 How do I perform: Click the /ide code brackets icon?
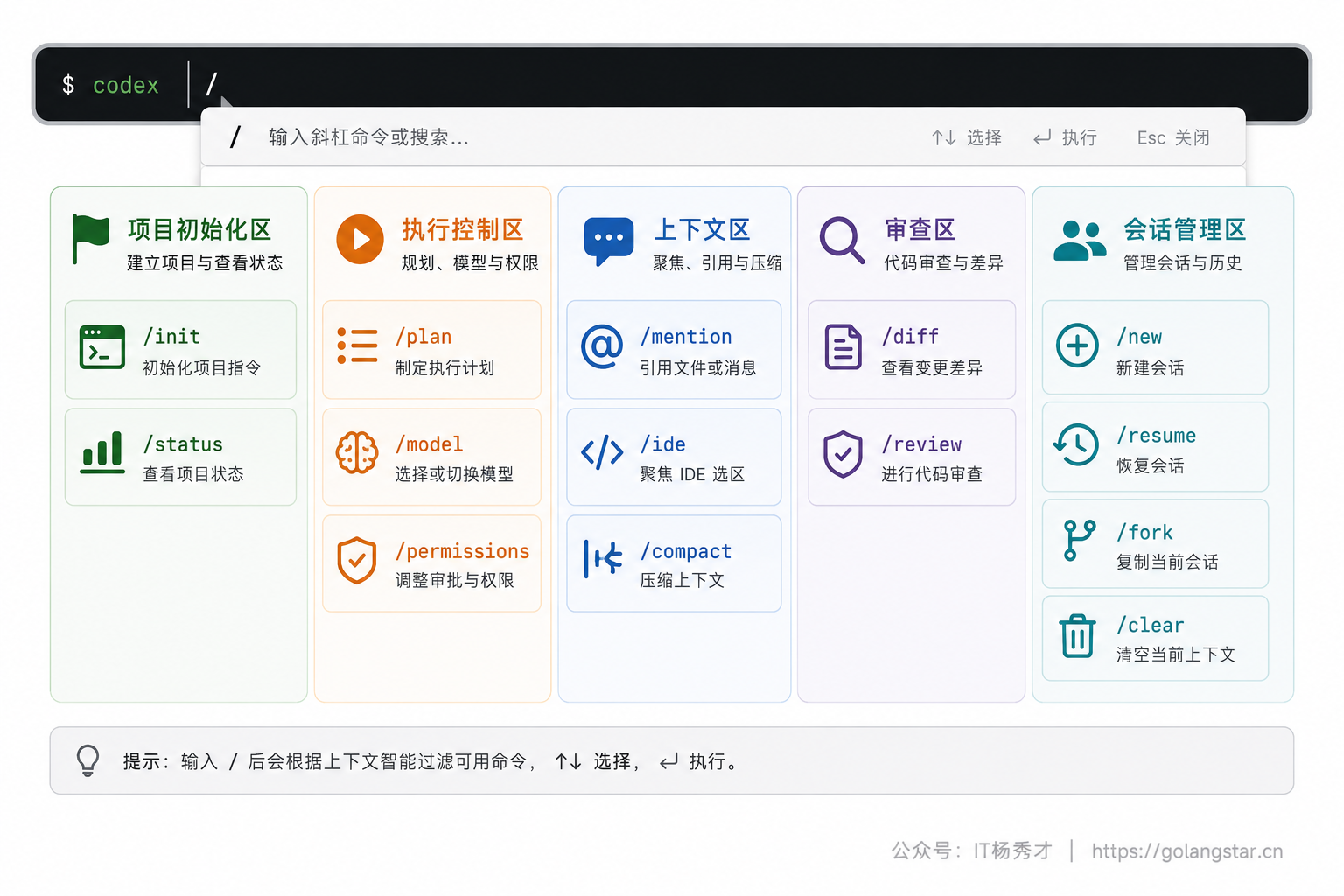pos(602,452)
